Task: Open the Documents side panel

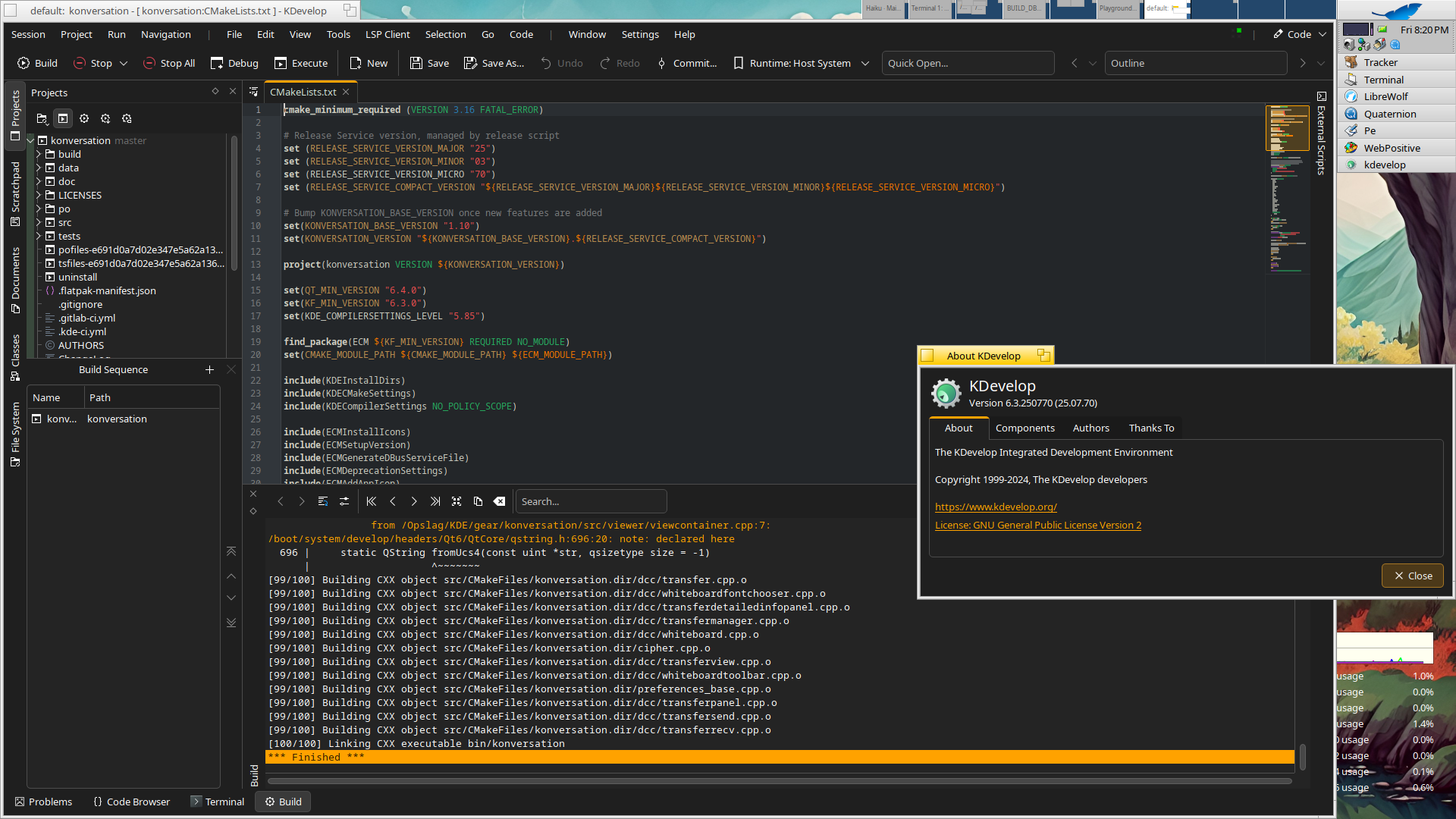Action: (15, 280)
